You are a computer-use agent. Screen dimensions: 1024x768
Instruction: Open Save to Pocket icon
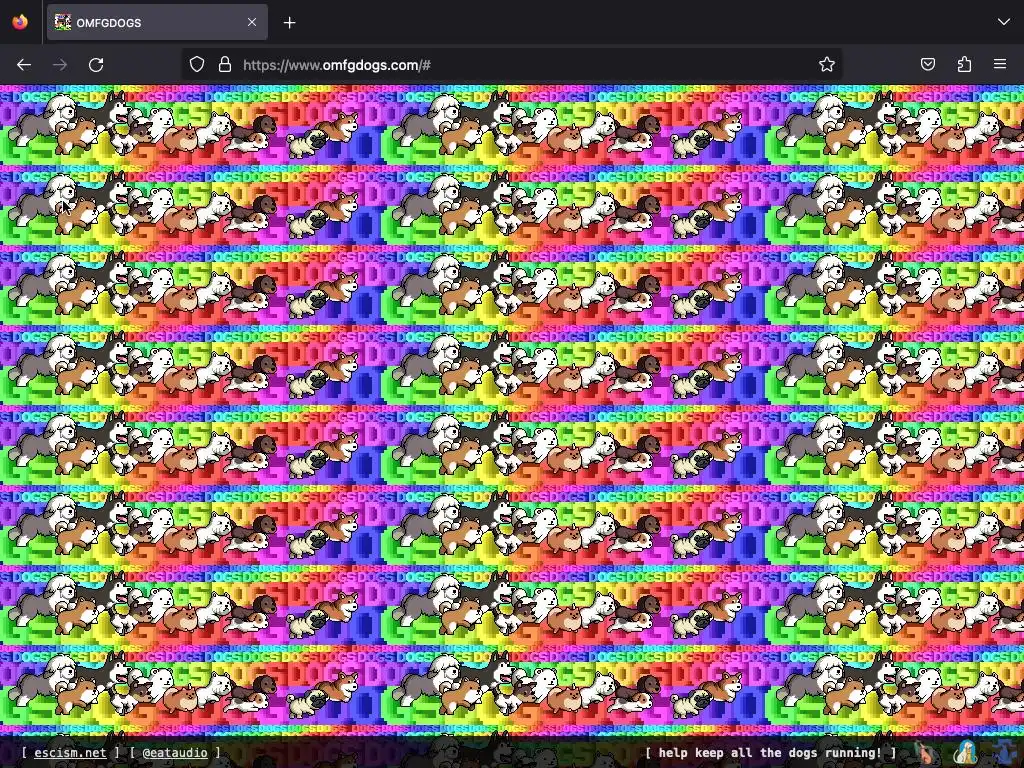pos(927,64)
